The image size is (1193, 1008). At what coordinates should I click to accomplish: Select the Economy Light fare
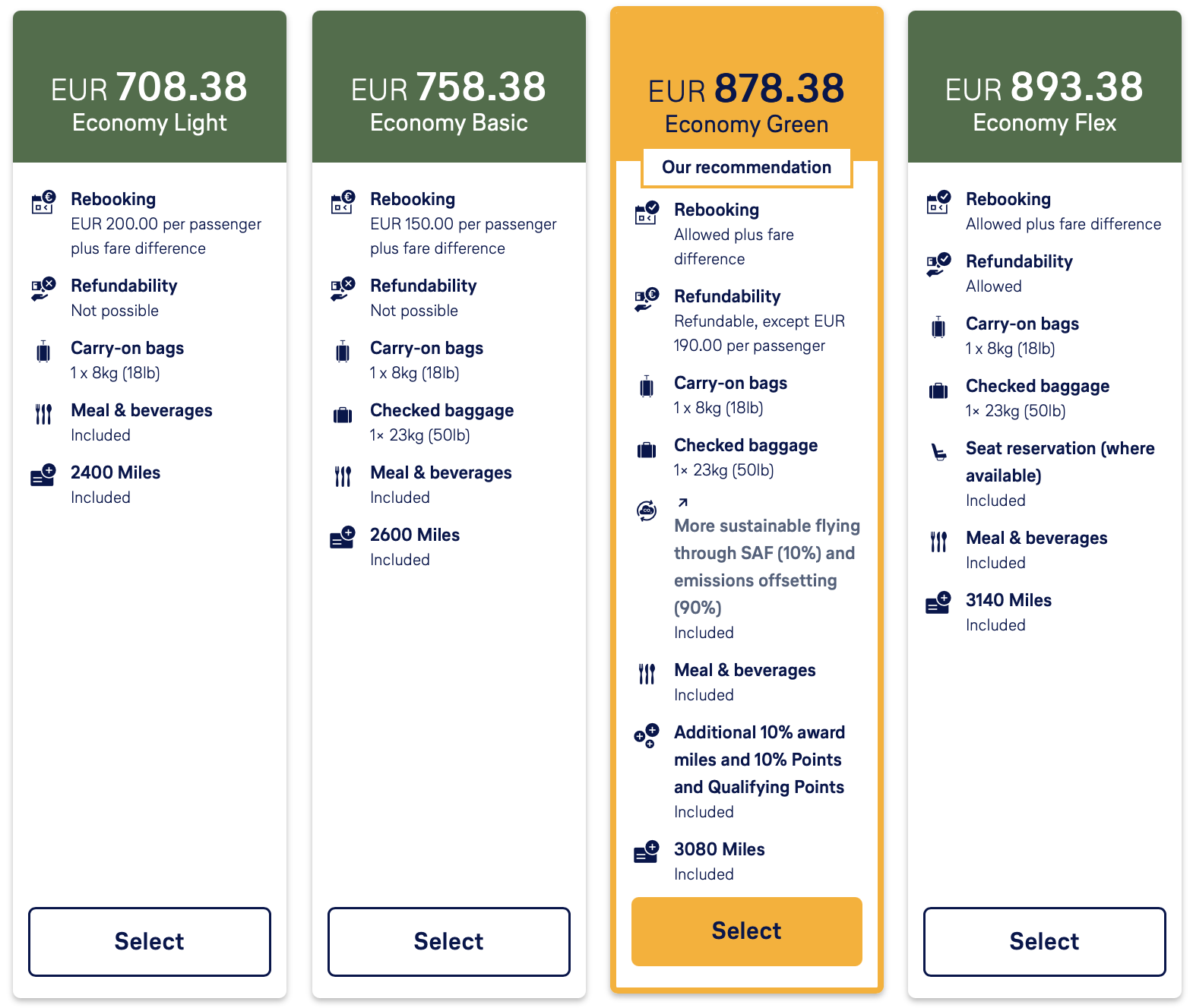pyautogui.click(x=150, y=941)
